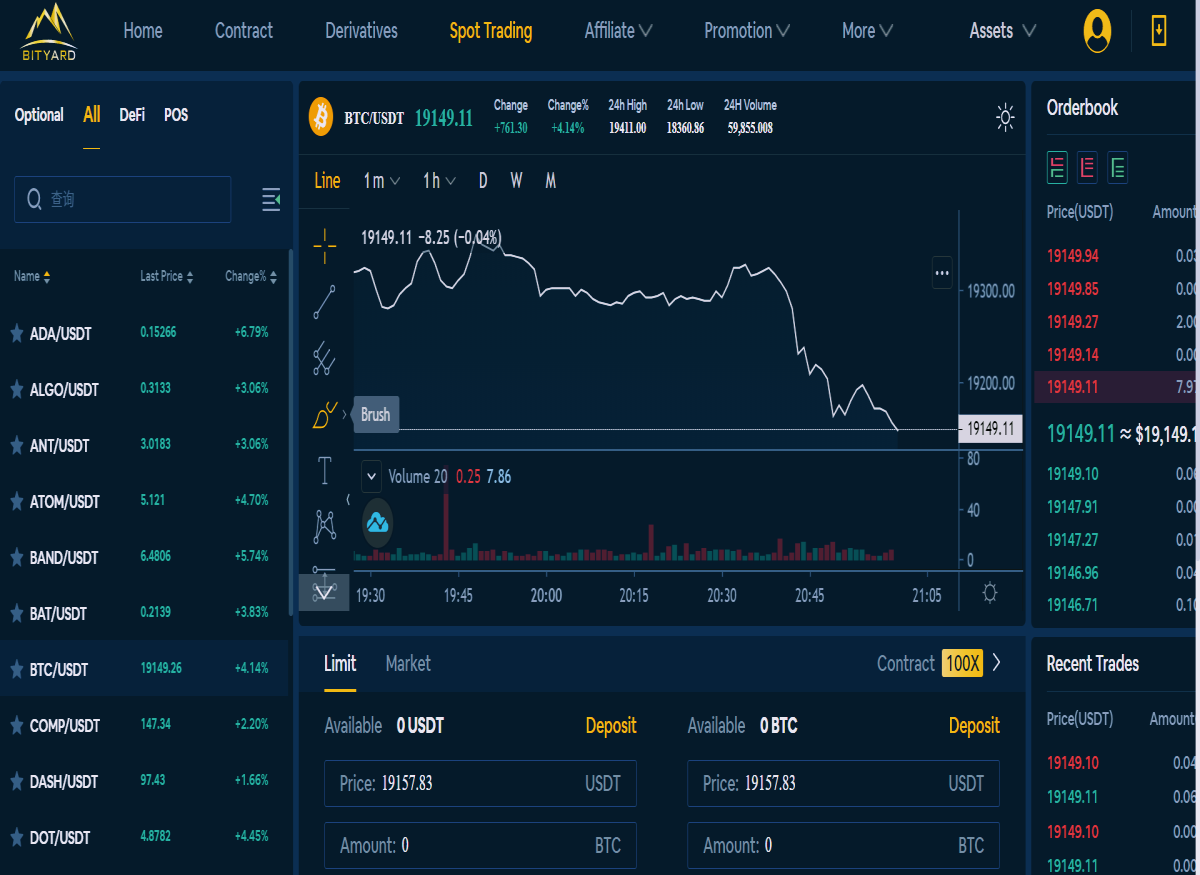1200x875 pixels.
Task: Click Deposit next to Available USDT
Action: click(x=611, y=726)
